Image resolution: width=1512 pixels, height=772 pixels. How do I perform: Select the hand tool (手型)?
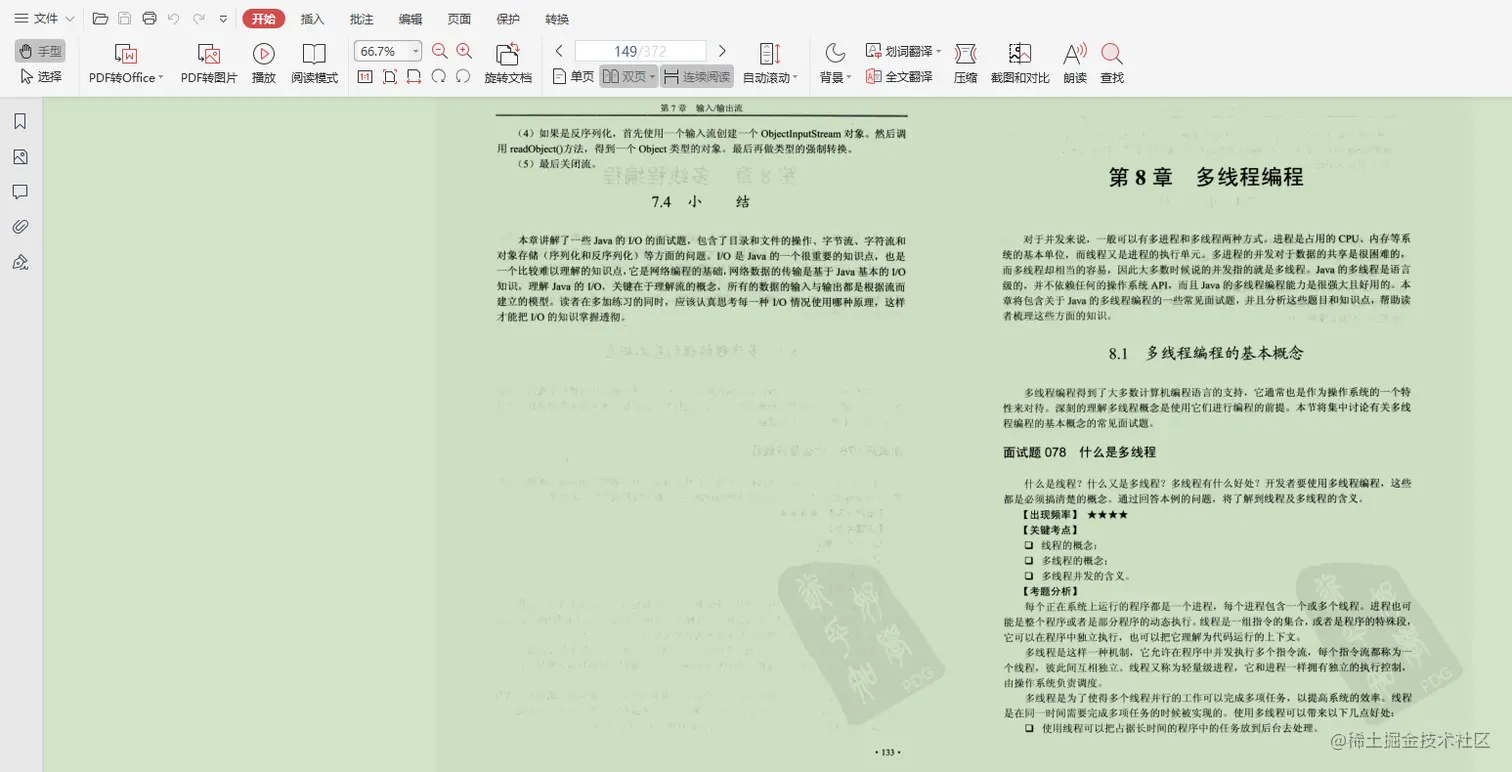tap(38, 51)
